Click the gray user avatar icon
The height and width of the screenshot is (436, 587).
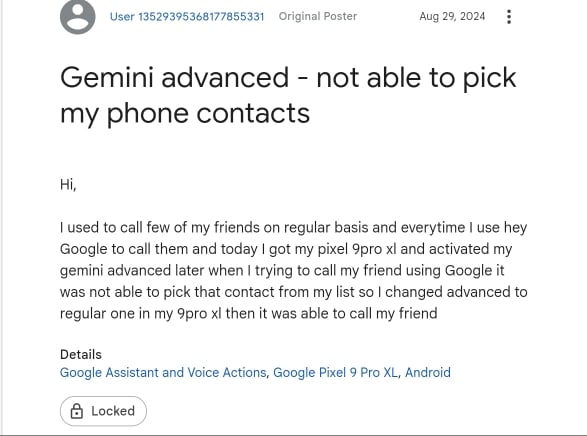click(77, 16)
